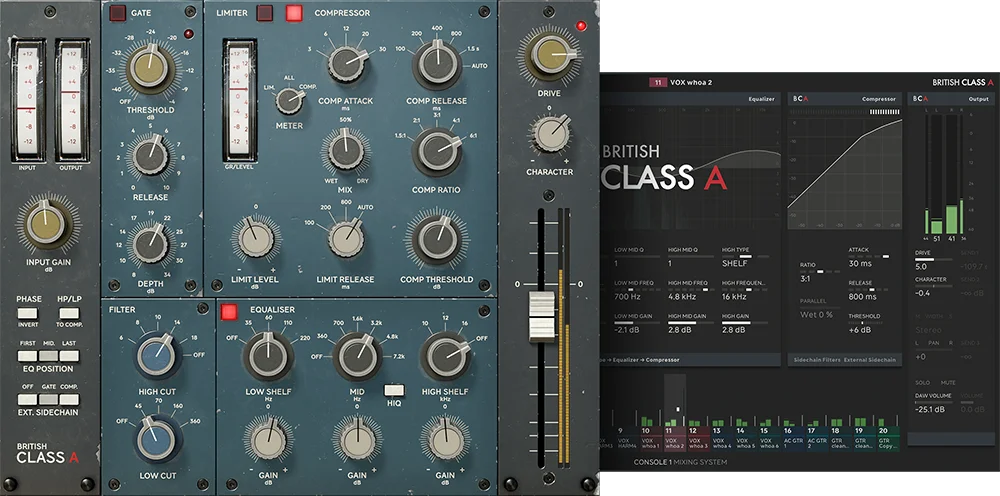Click the Comp Release knob
1000x496 pixels.
(x=438, y=64)
